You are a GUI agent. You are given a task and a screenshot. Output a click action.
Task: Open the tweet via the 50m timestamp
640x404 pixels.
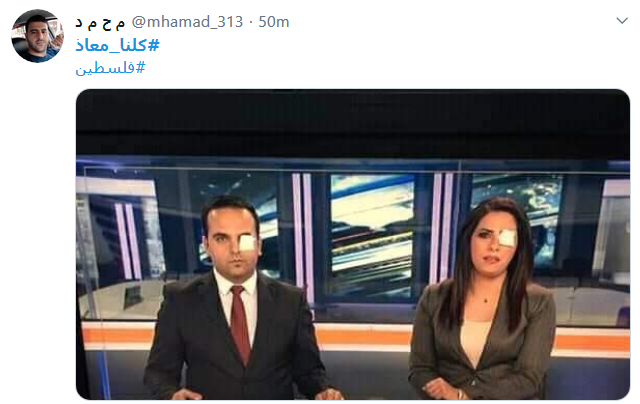(274, 22)
